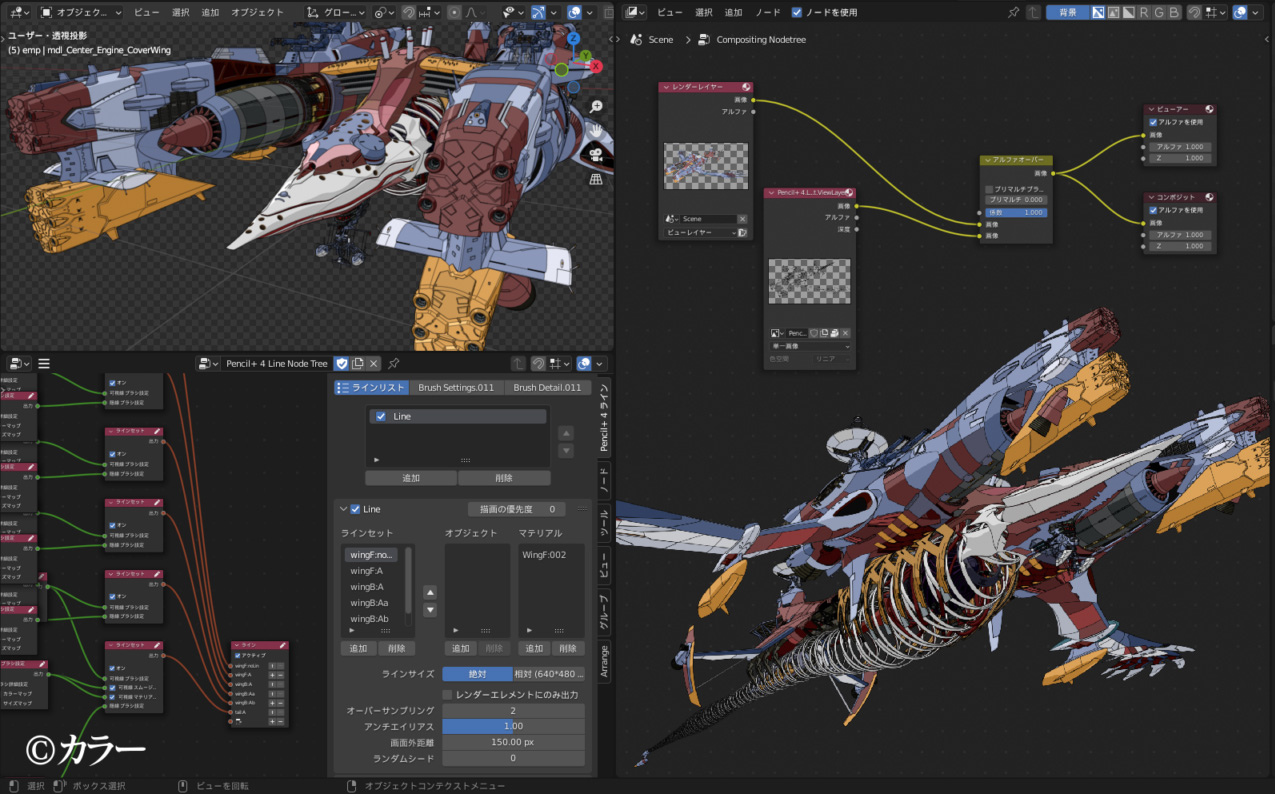Click the hand pan-view icon

click(597, 130)
